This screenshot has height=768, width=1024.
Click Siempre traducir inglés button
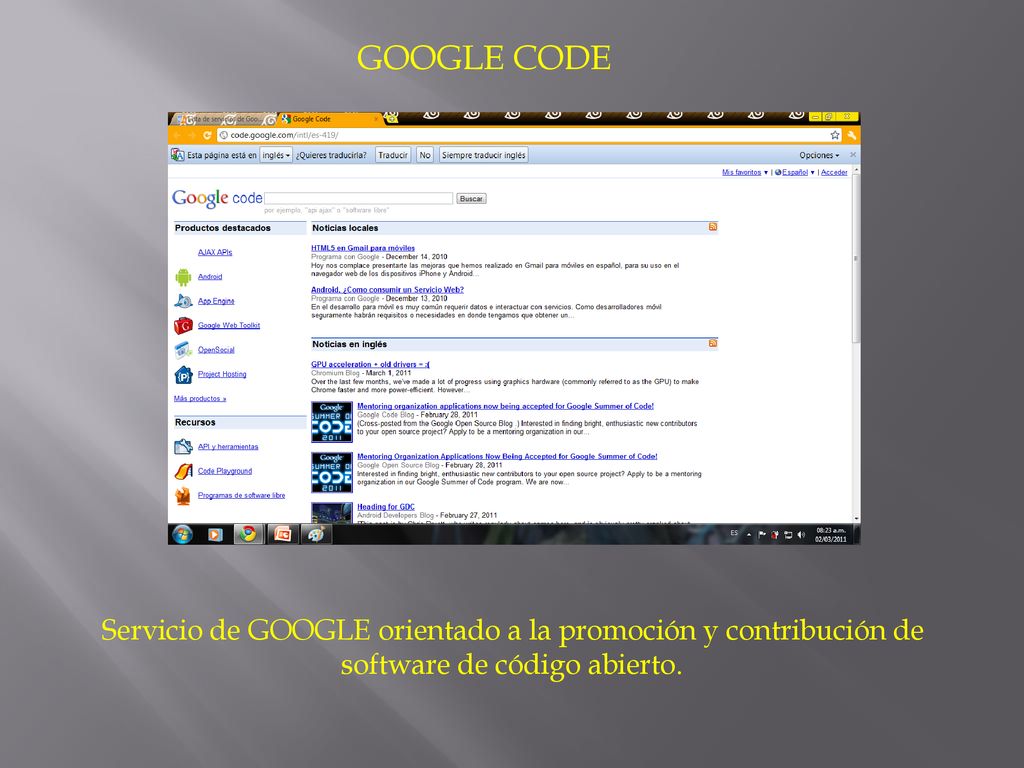click(483, 155)
